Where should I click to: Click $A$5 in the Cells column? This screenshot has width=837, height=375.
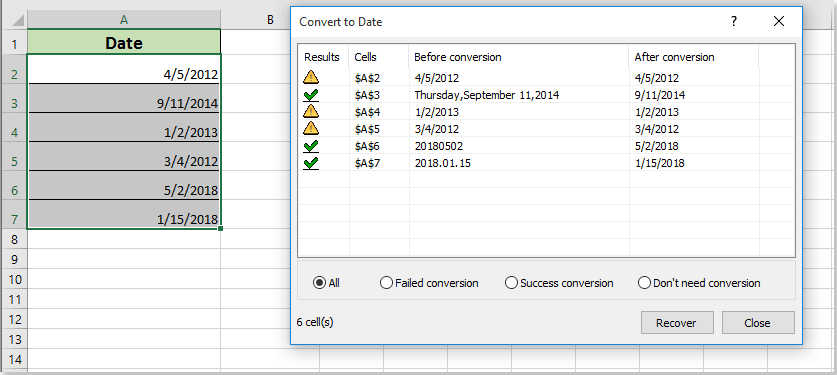pos(367,129)
